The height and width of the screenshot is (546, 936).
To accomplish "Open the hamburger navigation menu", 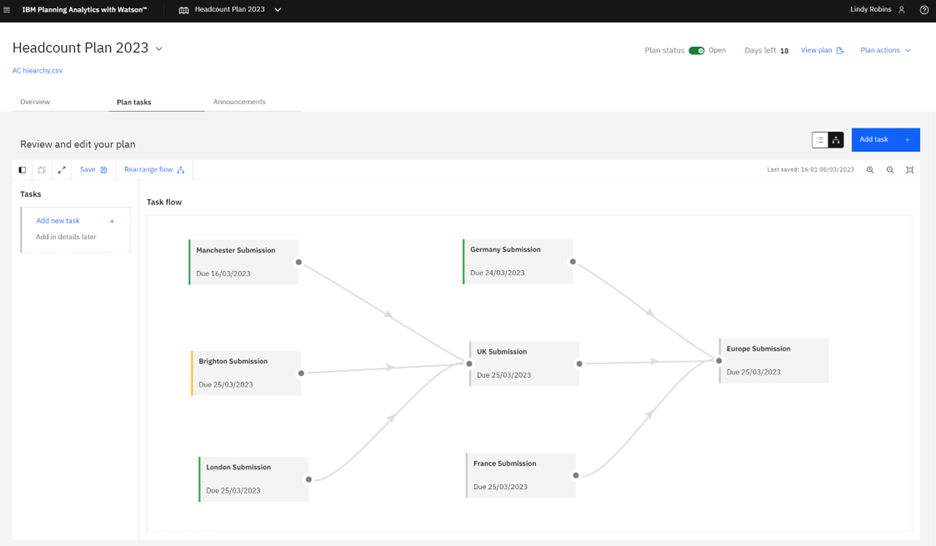I will pyautogui.click(x=7, y=10).
